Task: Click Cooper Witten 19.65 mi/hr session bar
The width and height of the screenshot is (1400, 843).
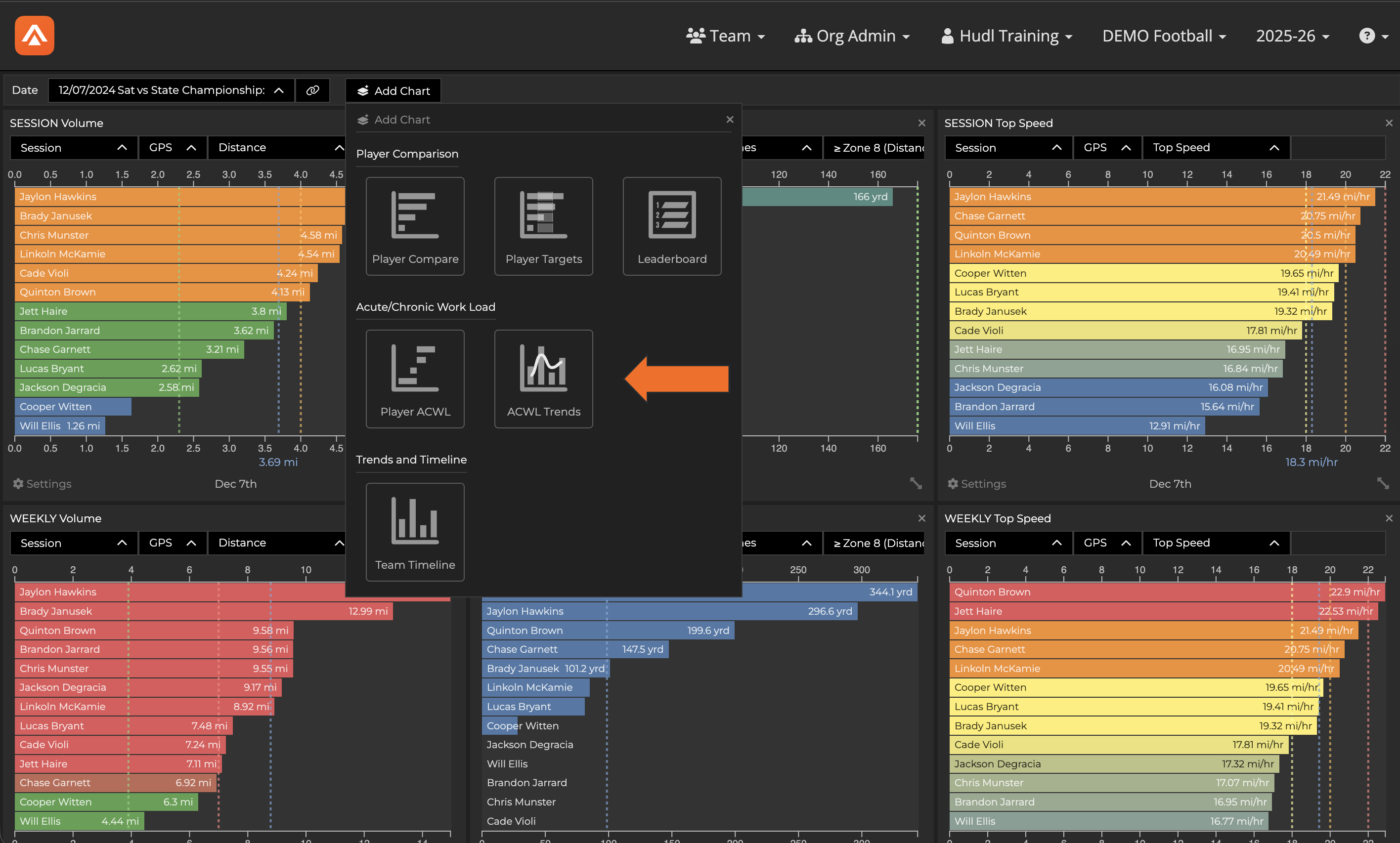Action: pyautogui.click(x=1144, y=273)
